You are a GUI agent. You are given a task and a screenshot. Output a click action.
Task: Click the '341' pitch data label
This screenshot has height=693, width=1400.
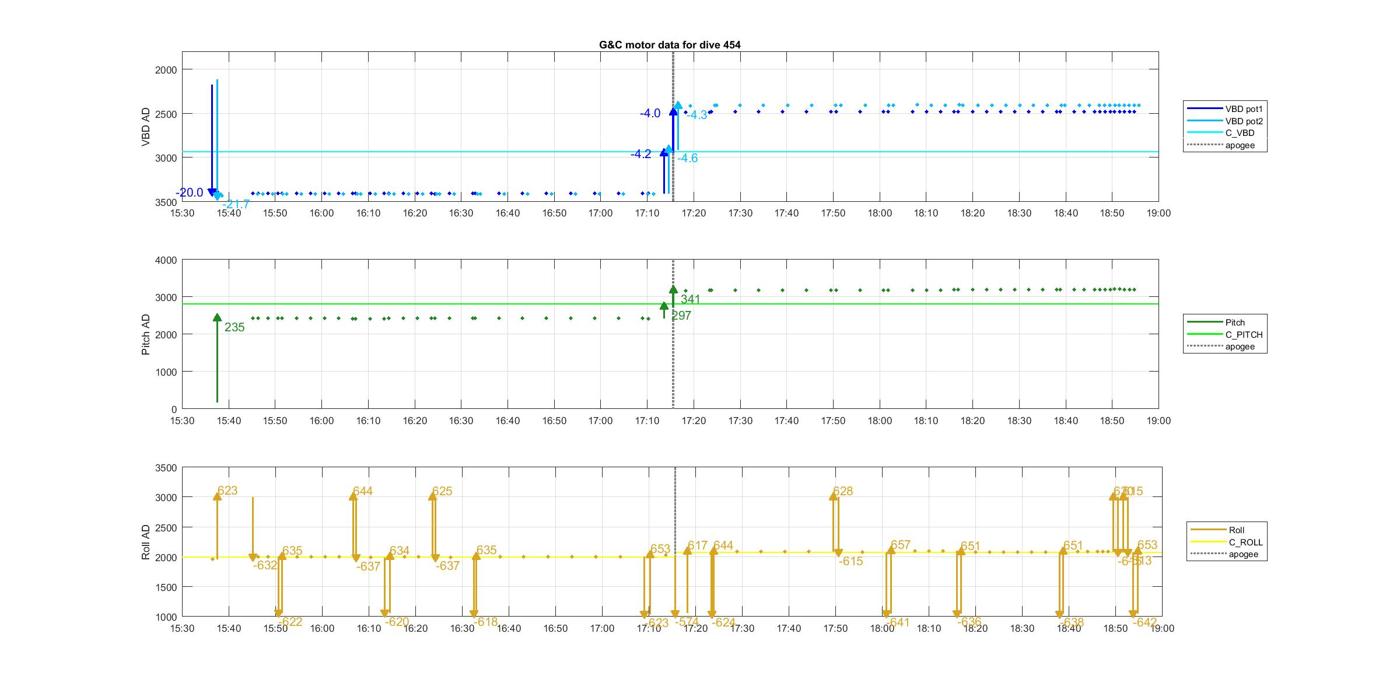[x=691, y=299]
